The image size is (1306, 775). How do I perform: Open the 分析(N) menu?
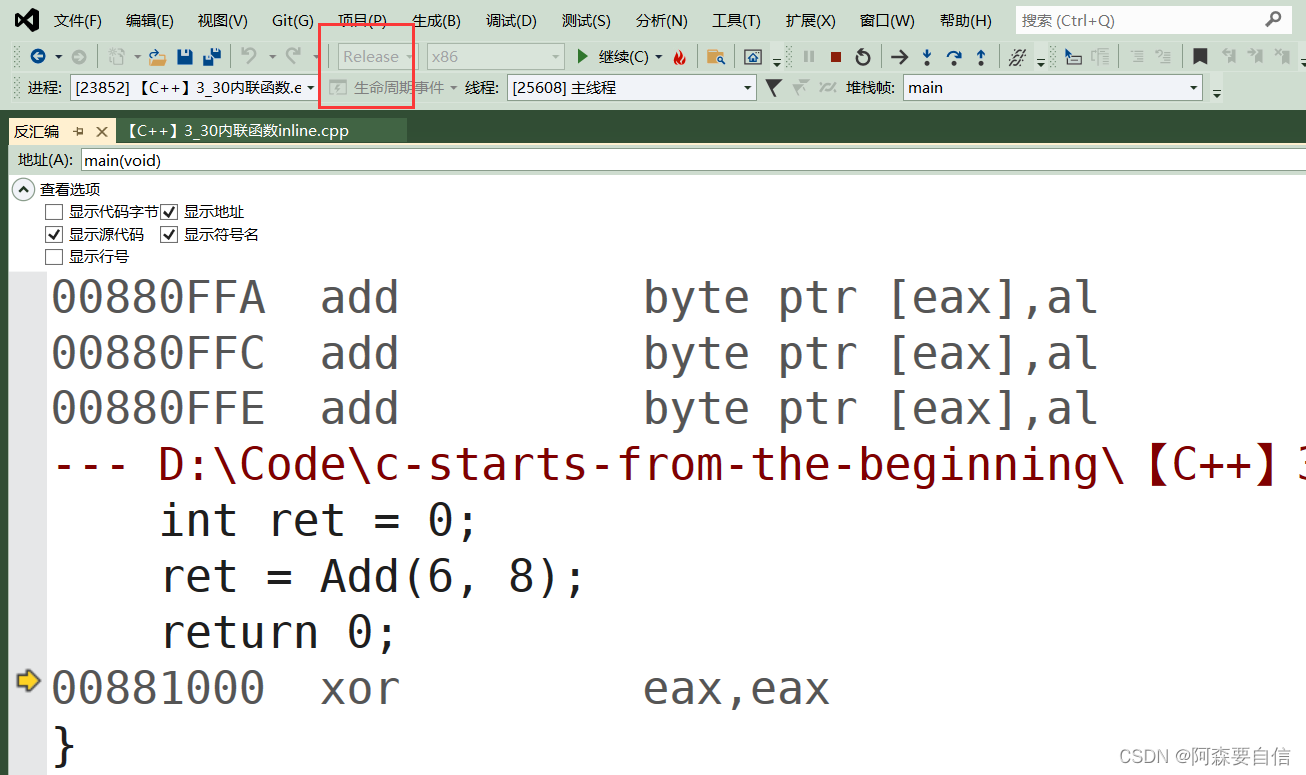tap(662, 20)
